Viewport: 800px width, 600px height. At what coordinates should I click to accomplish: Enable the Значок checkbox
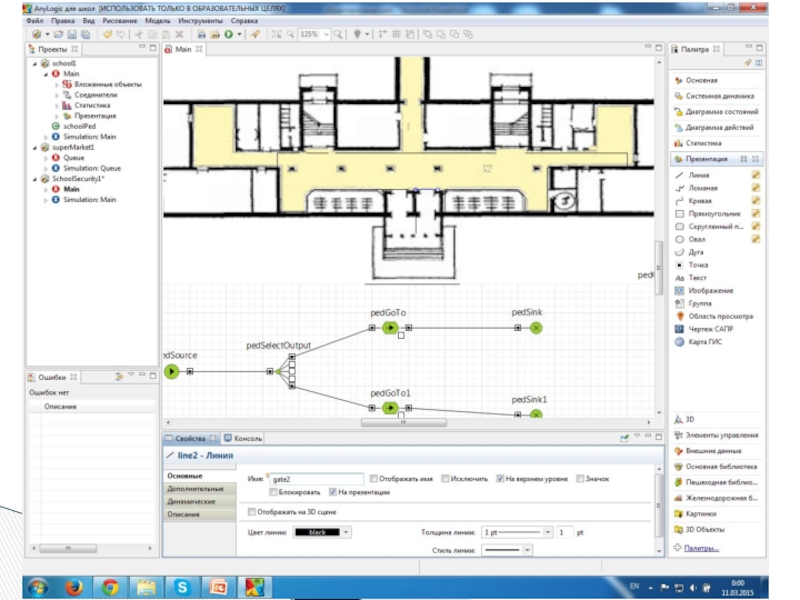coord(580,479)
